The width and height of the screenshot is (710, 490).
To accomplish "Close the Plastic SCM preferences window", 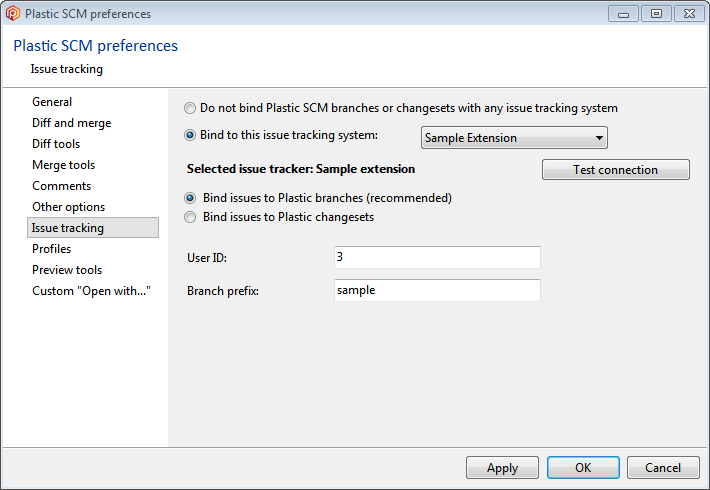I will coord(689,14).
